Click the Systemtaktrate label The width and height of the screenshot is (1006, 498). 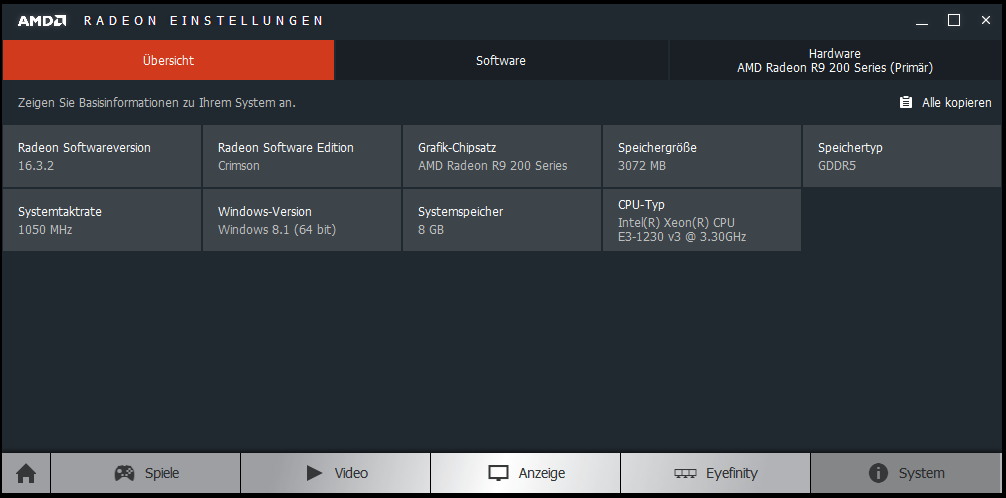60,212
